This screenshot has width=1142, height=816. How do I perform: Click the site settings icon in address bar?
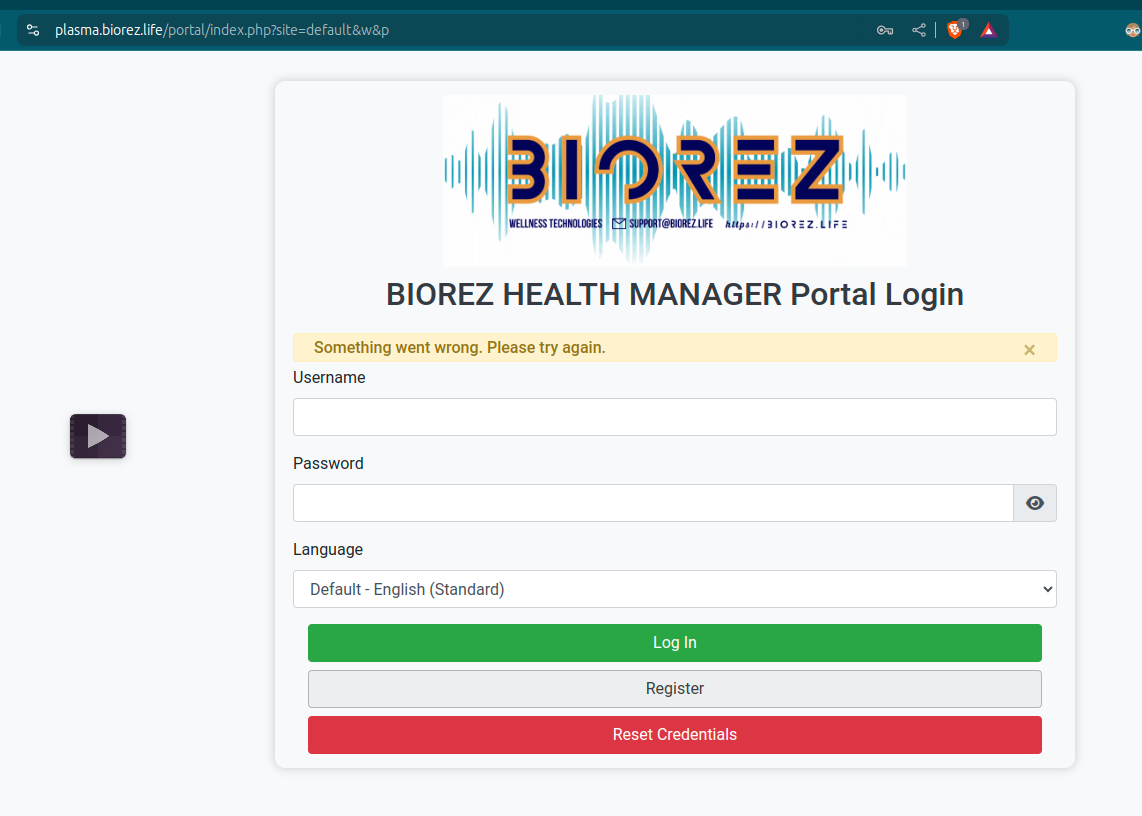[33, 30]
